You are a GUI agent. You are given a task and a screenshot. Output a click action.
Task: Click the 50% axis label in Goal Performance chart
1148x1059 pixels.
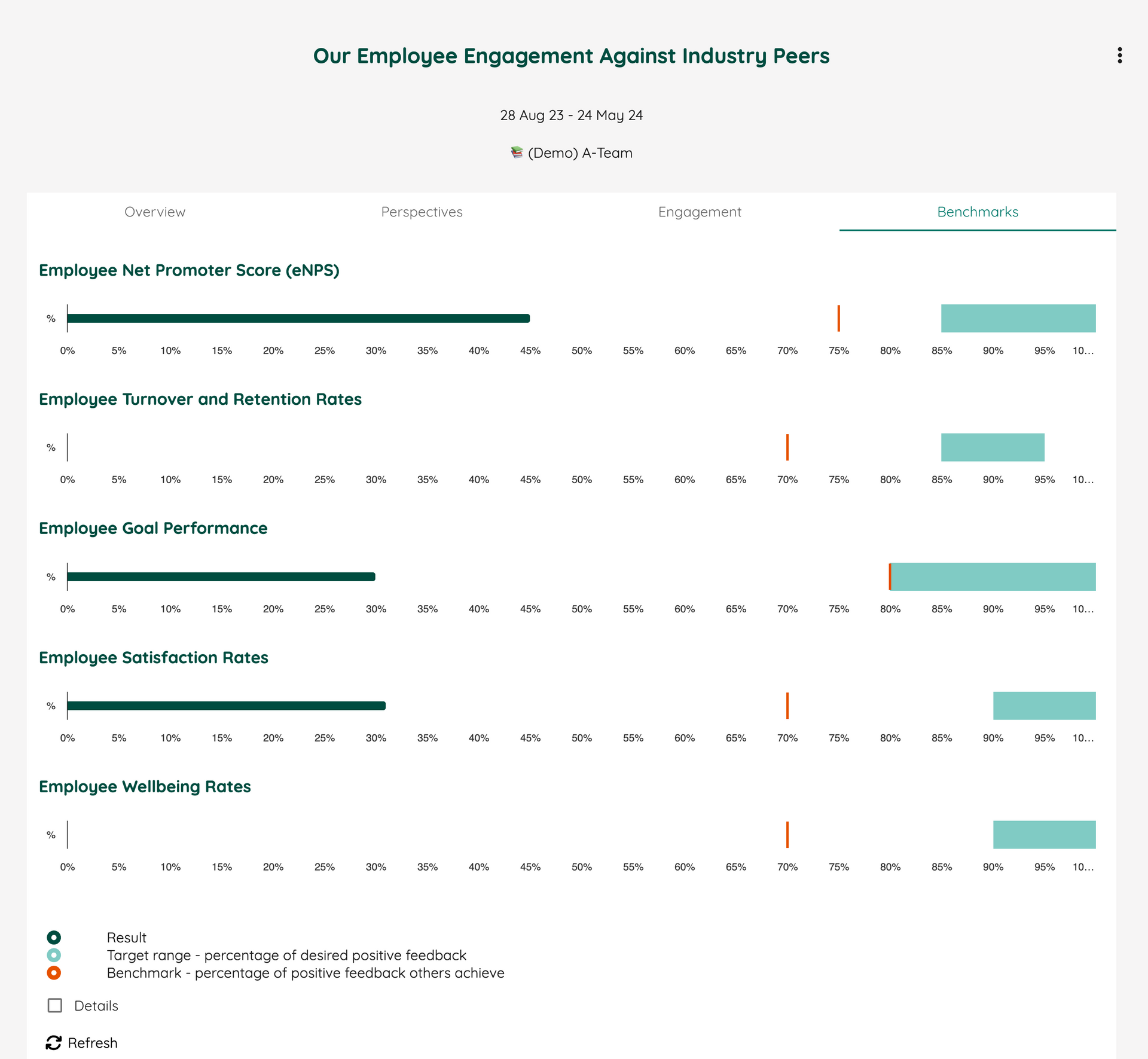(x=582, y=609)
